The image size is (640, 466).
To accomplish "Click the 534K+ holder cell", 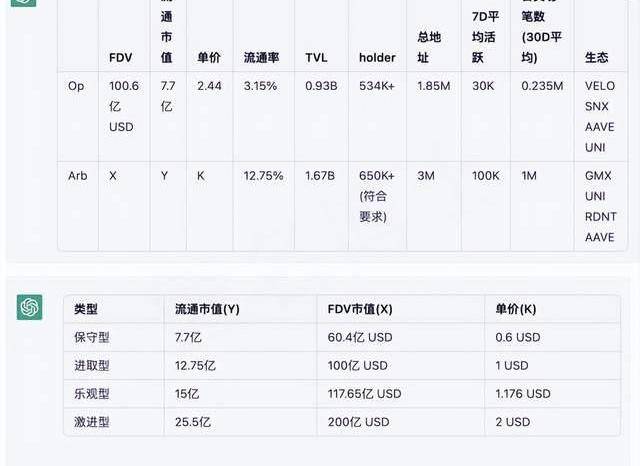I will point(376,86).
